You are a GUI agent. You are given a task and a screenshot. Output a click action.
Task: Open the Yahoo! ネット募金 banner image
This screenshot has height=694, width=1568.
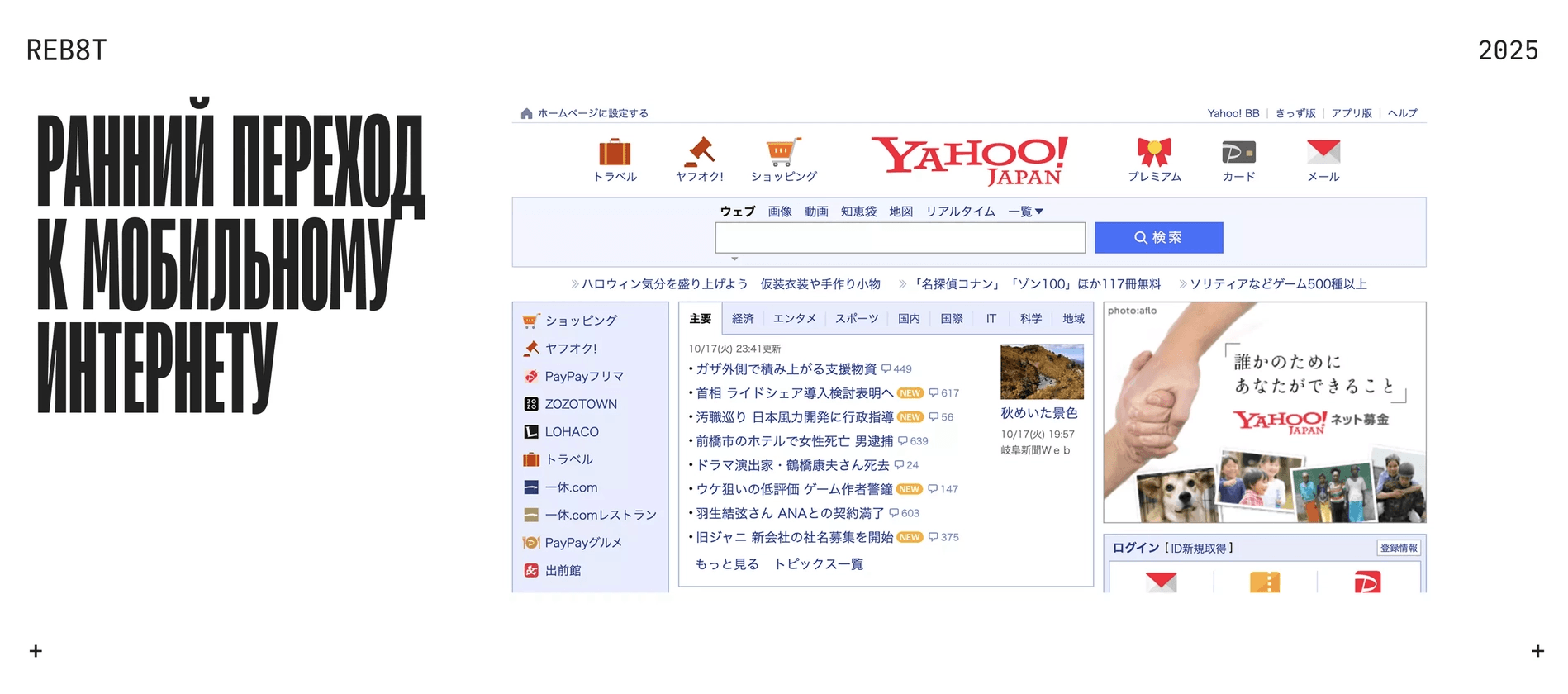[x=1265, y=412]
